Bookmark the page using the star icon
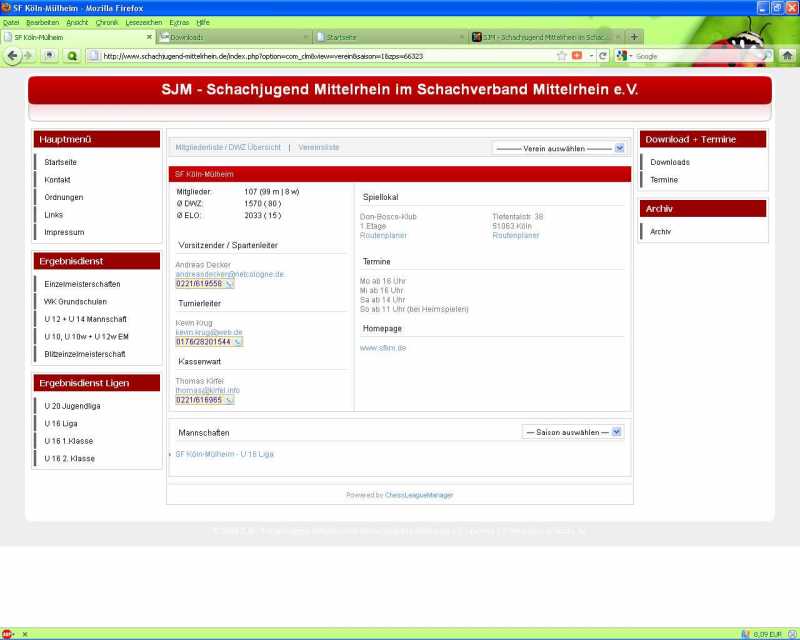The image size is (800, 640). 562,56
